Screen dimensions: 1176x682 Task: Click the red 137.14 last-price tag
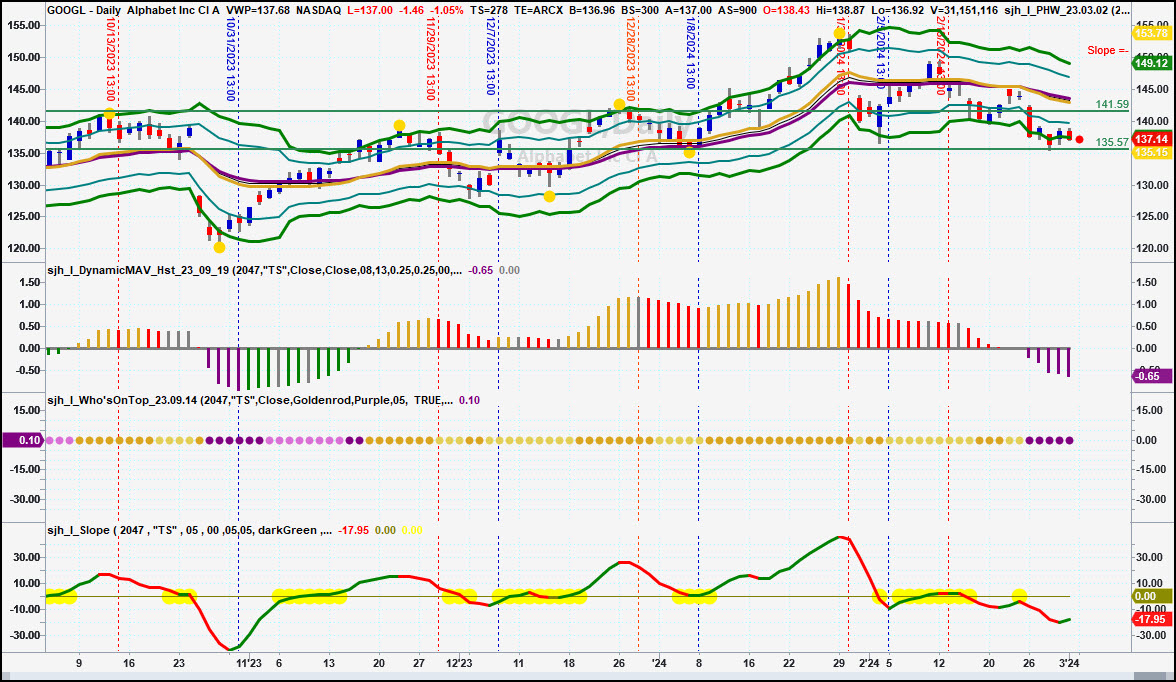[x=1152, y=140]
